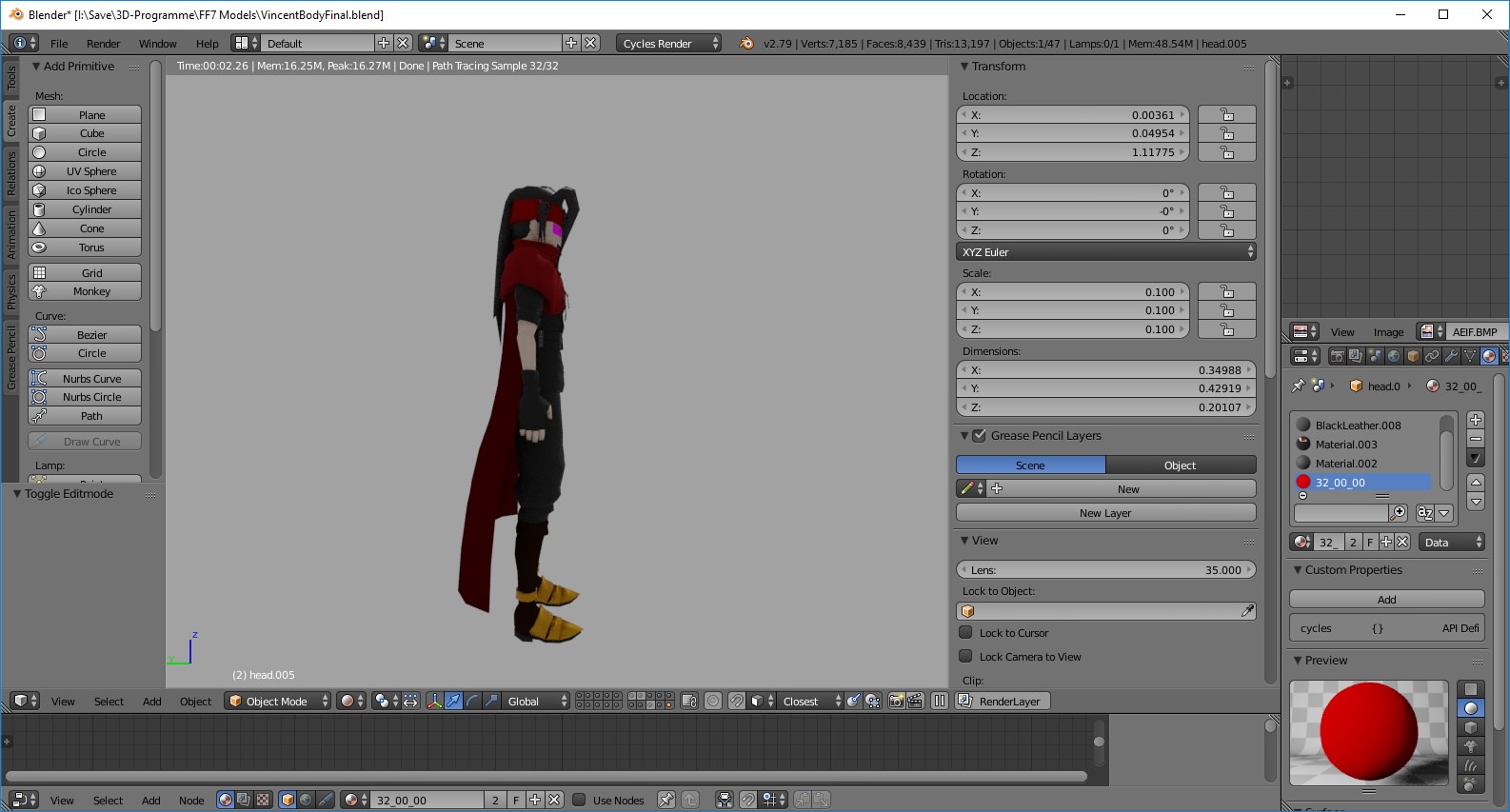Viewport: 1510px width, 812px height.
Task: Switch to the Animation sidebar tab
Action: point(11,235)
